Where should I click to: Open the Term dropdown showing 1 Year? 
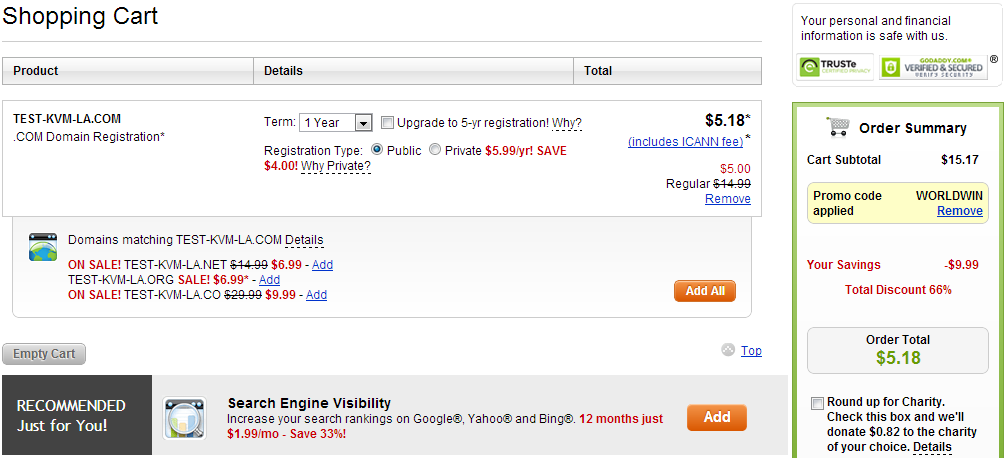[x=336, y=123]
